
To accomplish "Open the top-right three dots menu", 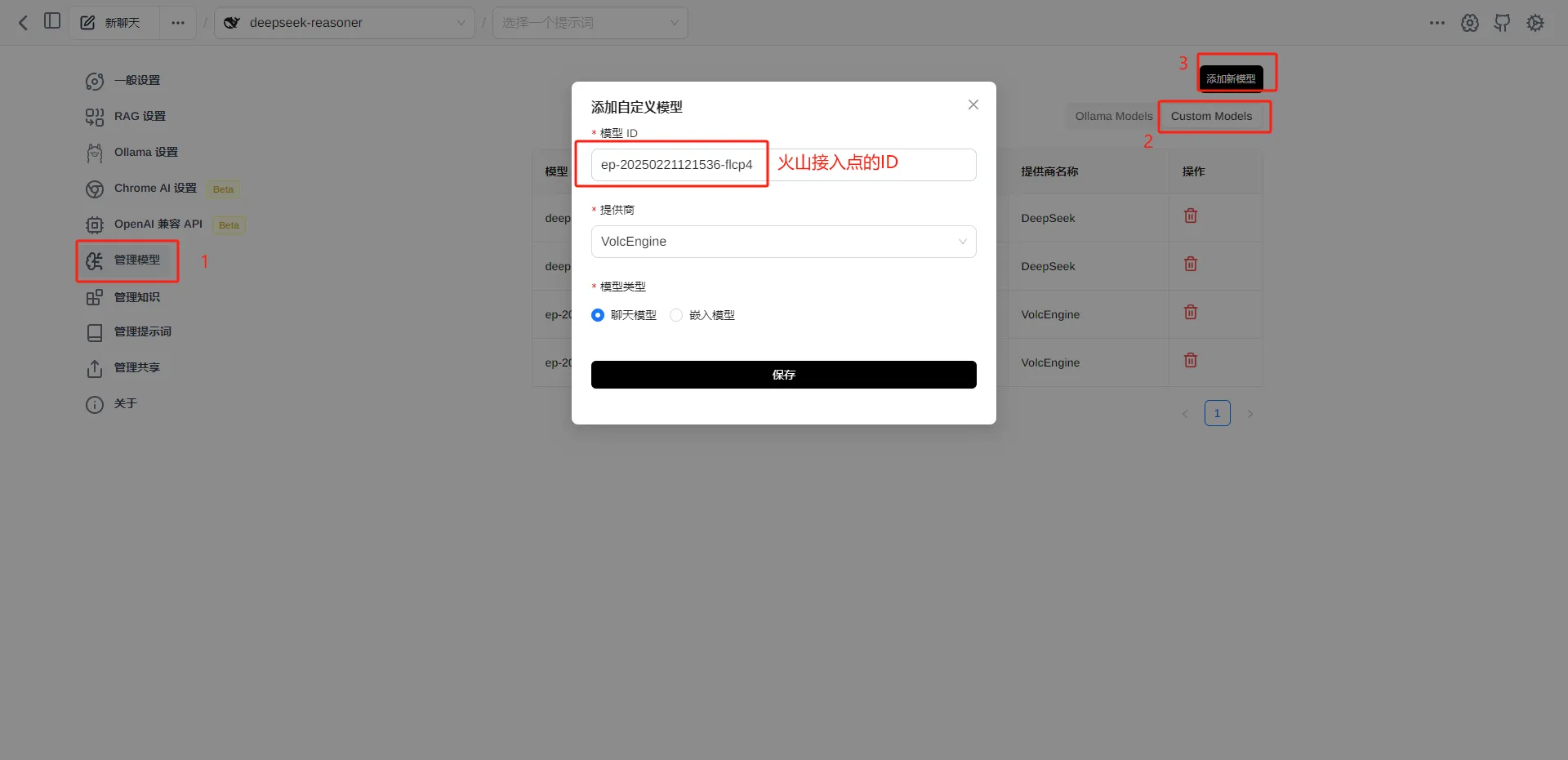I will click(1437, 23).
